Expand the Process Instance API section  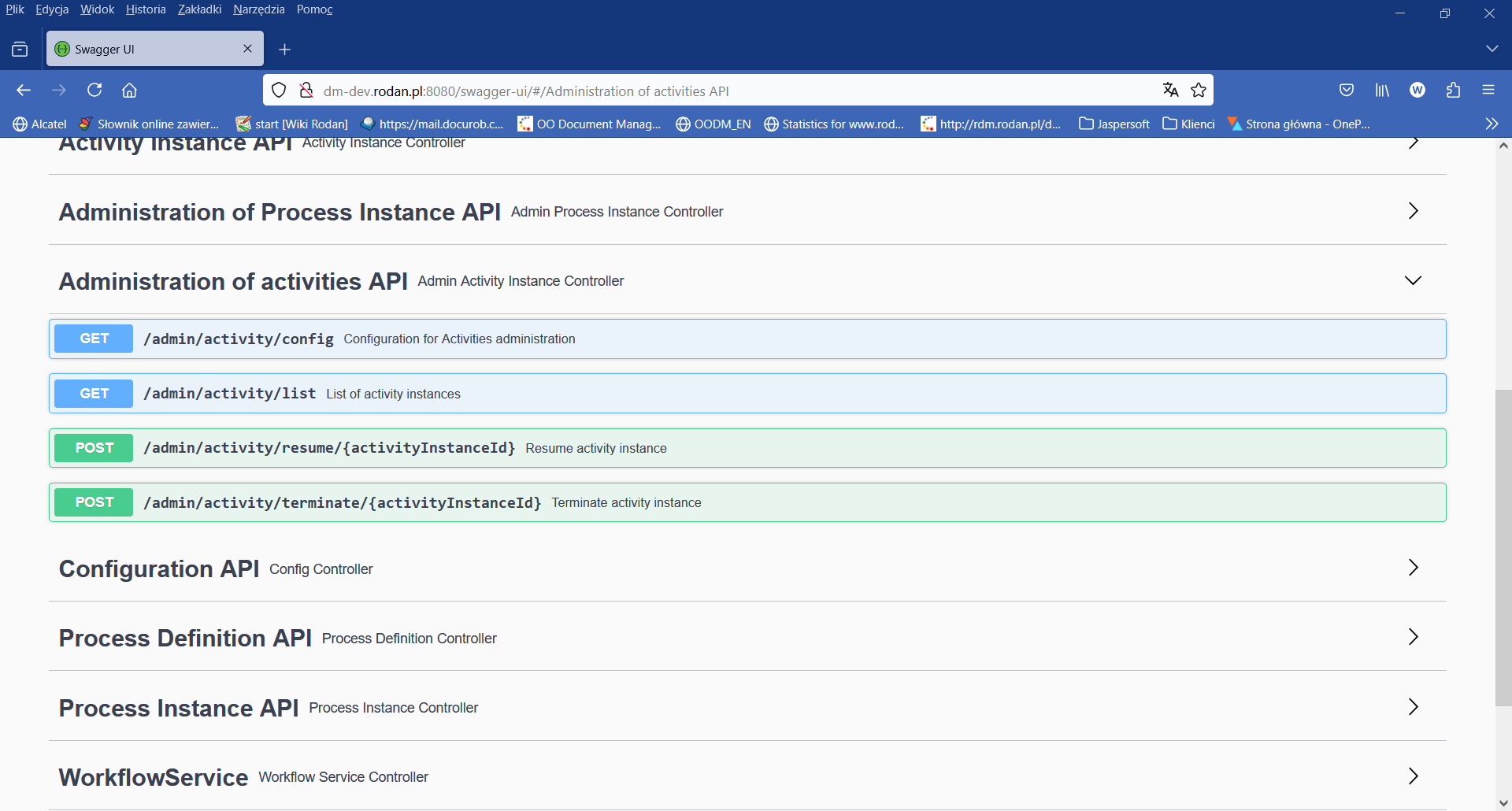click(1413, 706)
